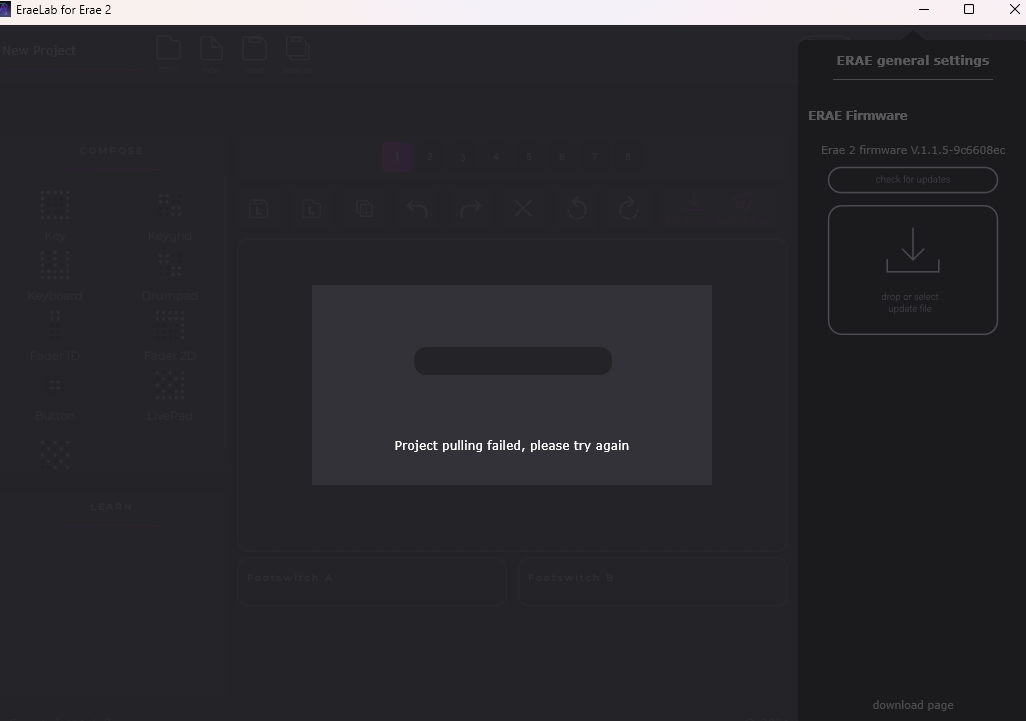
Task: Select the Fader 1D element icon
Action: (55, 325)
